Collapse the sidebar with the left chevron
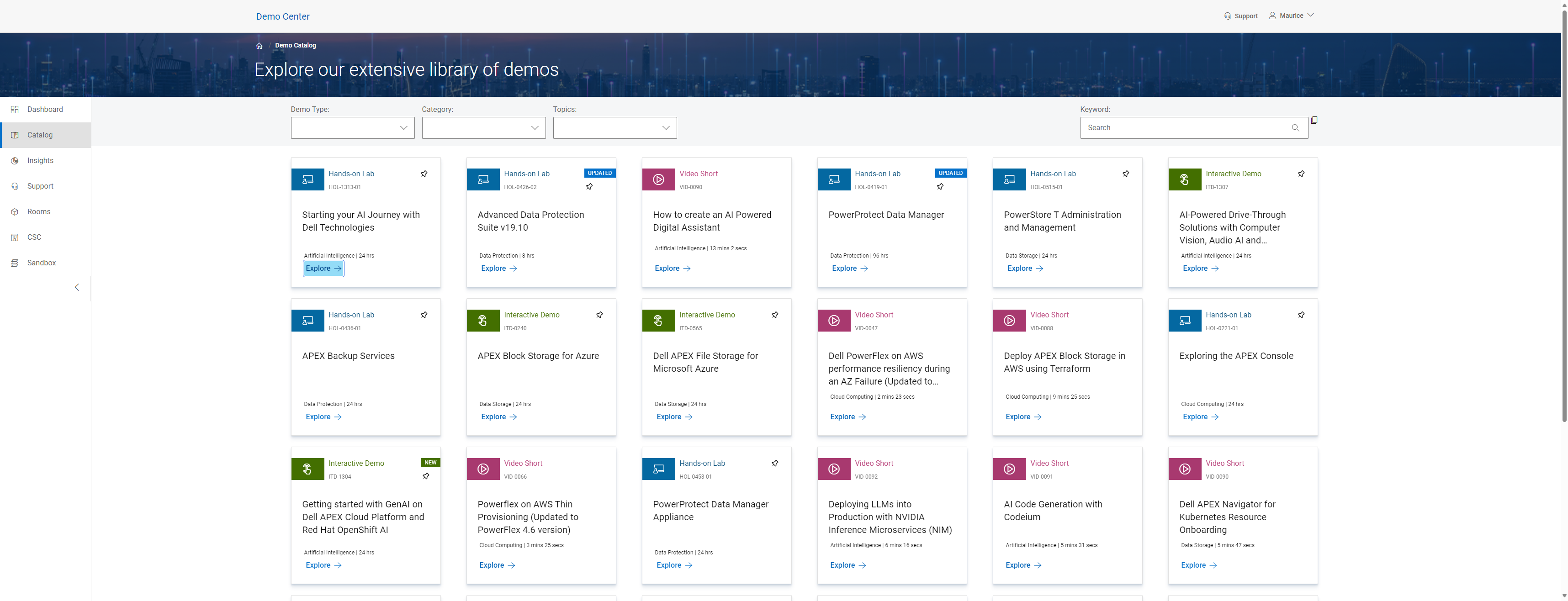1568x601 pixels. pos(77,287)
